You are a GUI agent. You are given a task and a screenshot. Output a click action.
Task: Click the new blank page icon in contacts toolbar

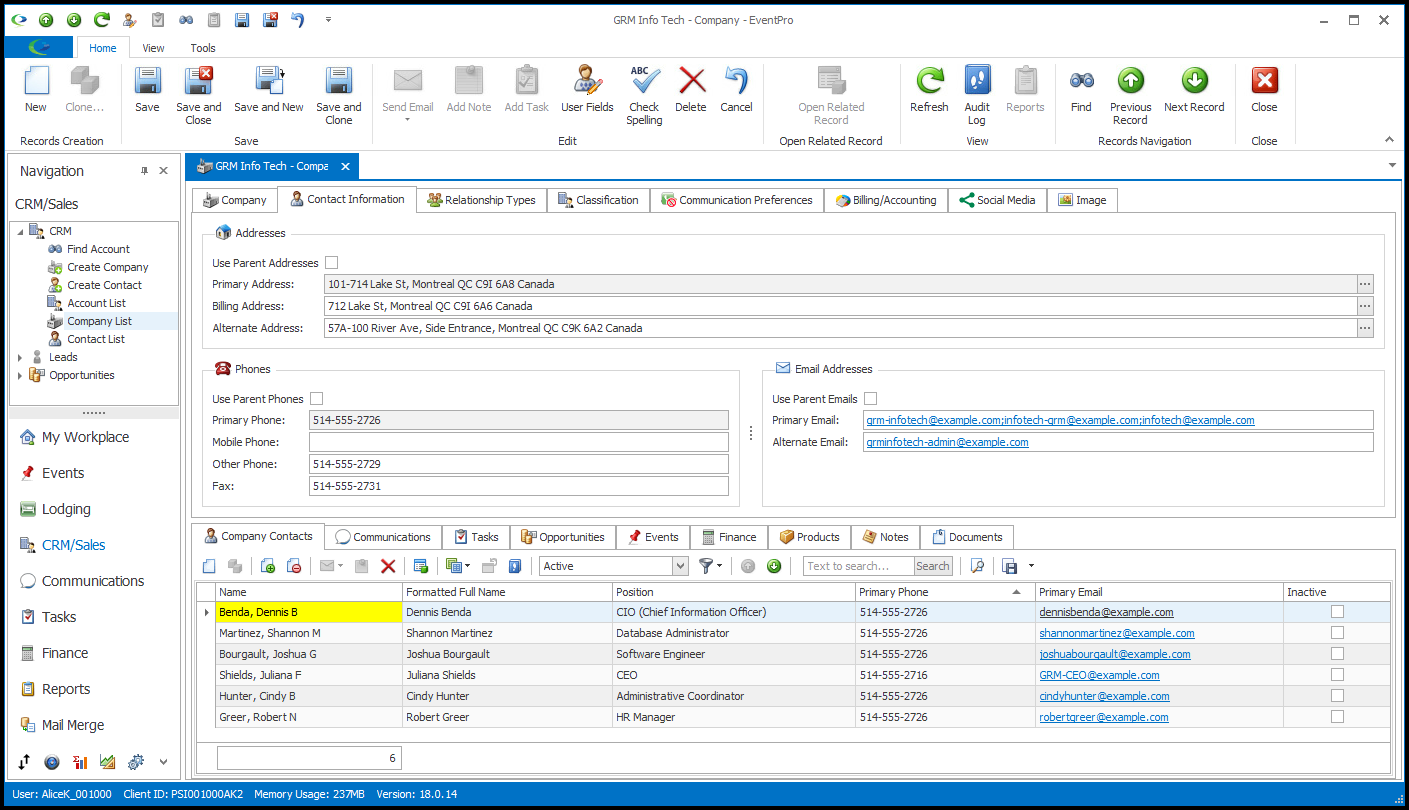pos(209,566)
